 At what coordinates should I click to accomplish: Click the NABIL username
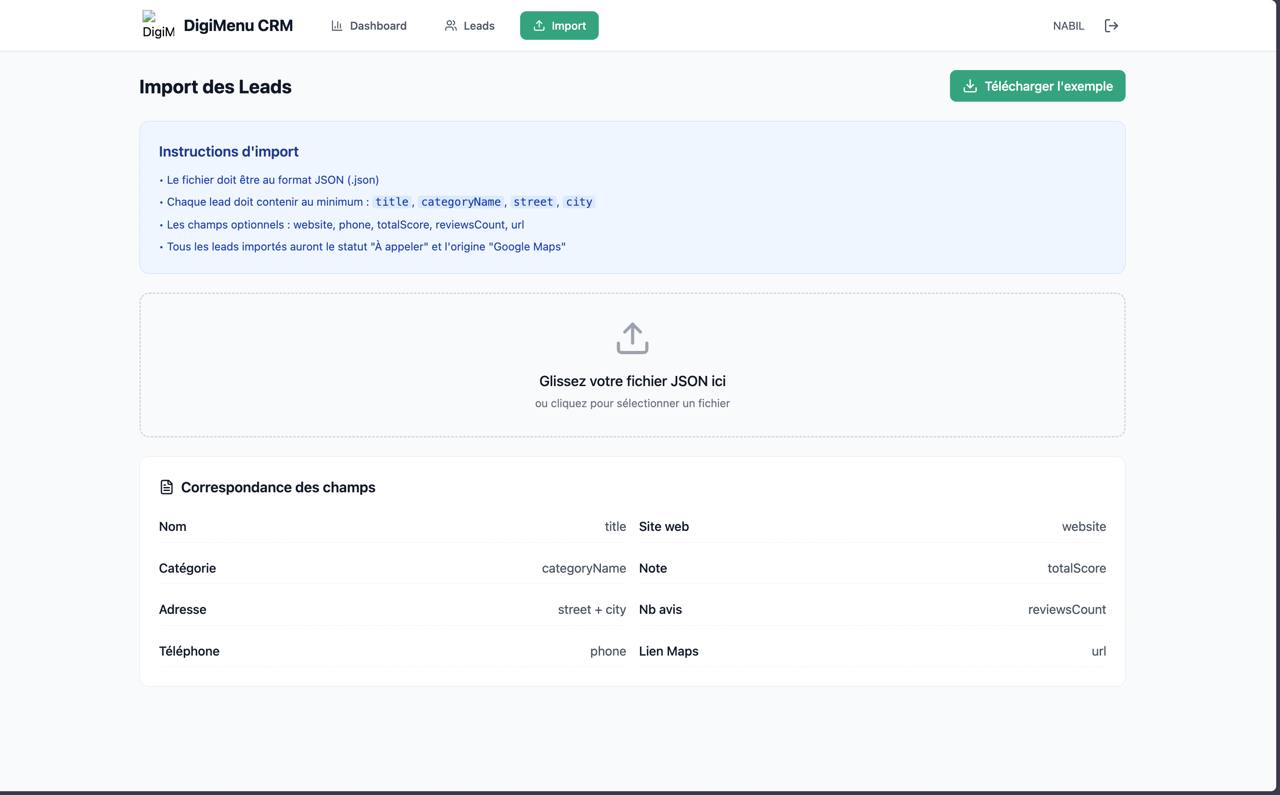(x=1068, y=26)
